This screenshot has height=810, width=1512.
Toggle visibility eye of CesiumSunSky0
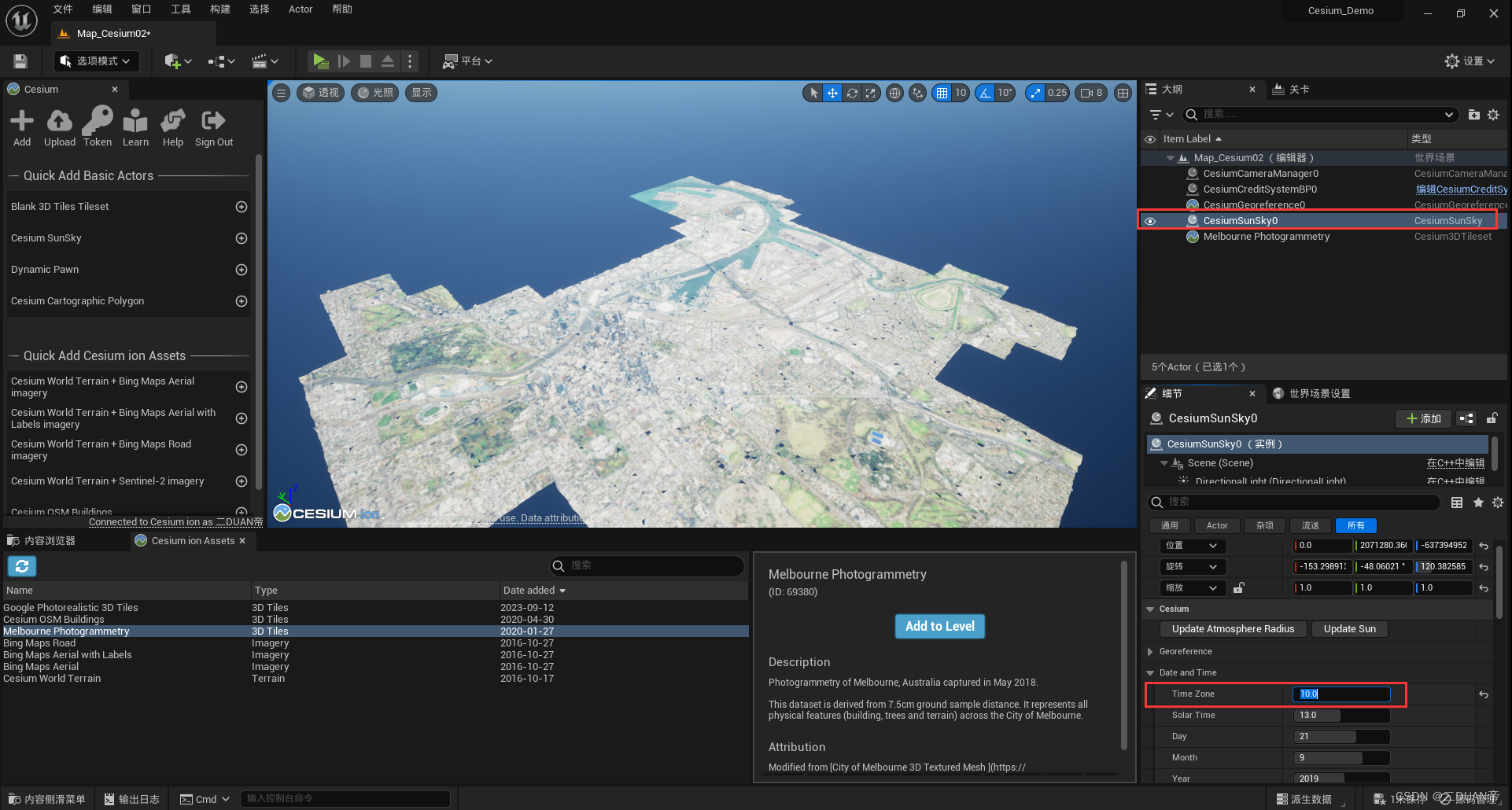click(1150, 221)
